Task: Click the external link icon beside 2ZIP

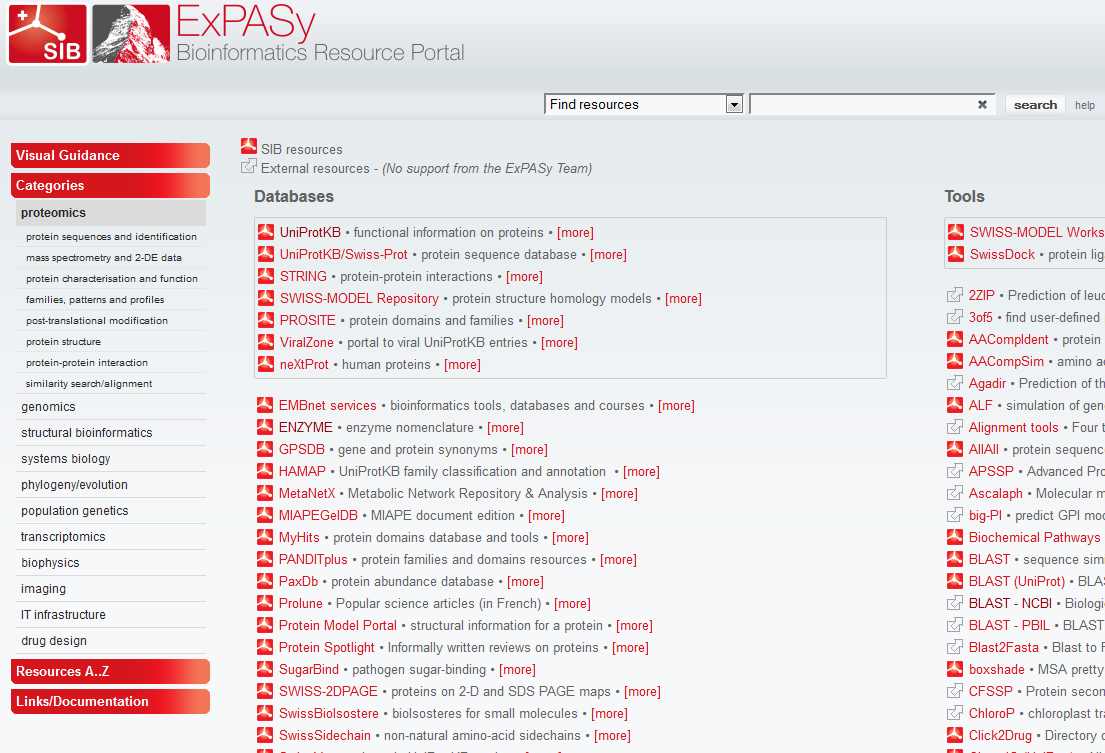Action: (955, 294)
